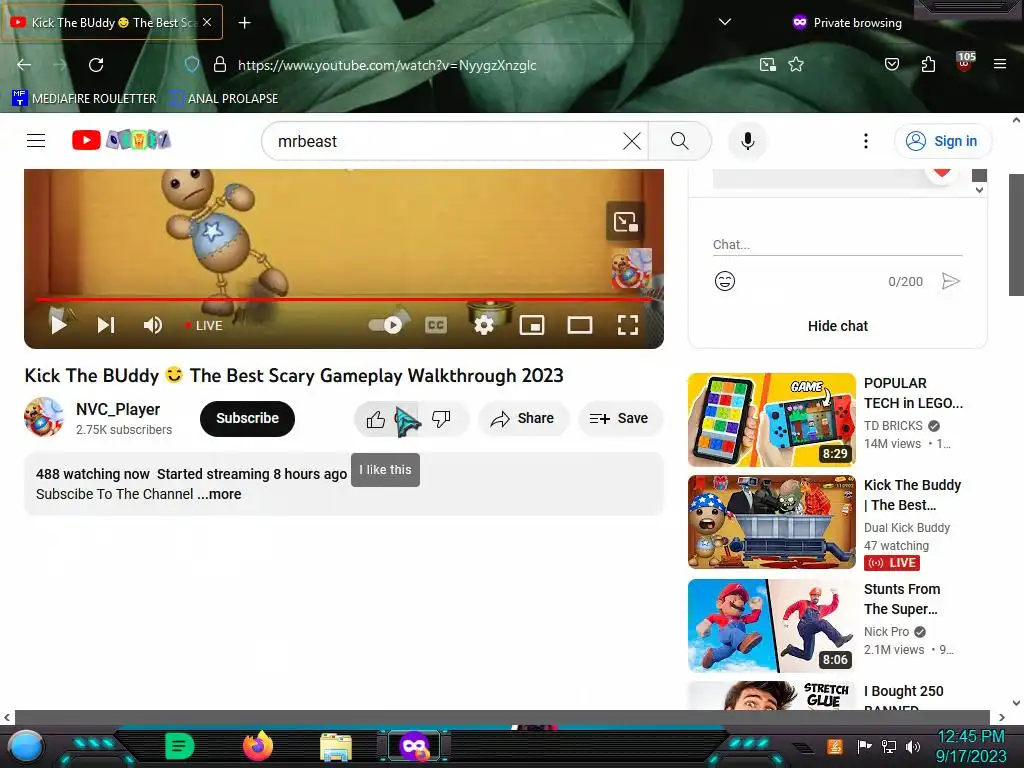Submit search with magnifier button
The width and height of the screenshot is (1024, 768).
pyautogui.click(x=679, y=141)
